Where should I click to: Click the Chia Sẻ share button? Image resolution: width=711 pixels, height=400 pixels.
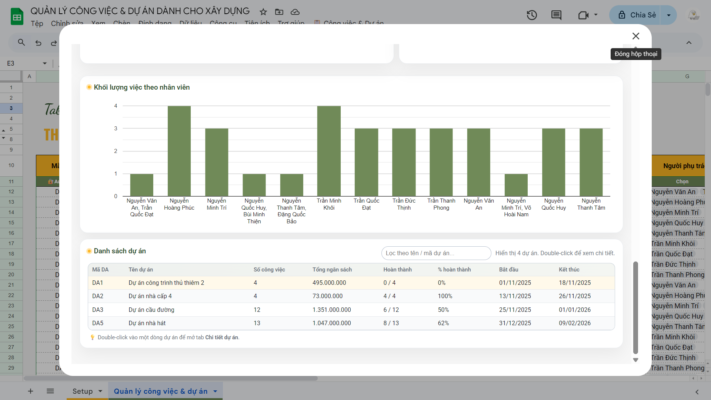tap(637, 15)
